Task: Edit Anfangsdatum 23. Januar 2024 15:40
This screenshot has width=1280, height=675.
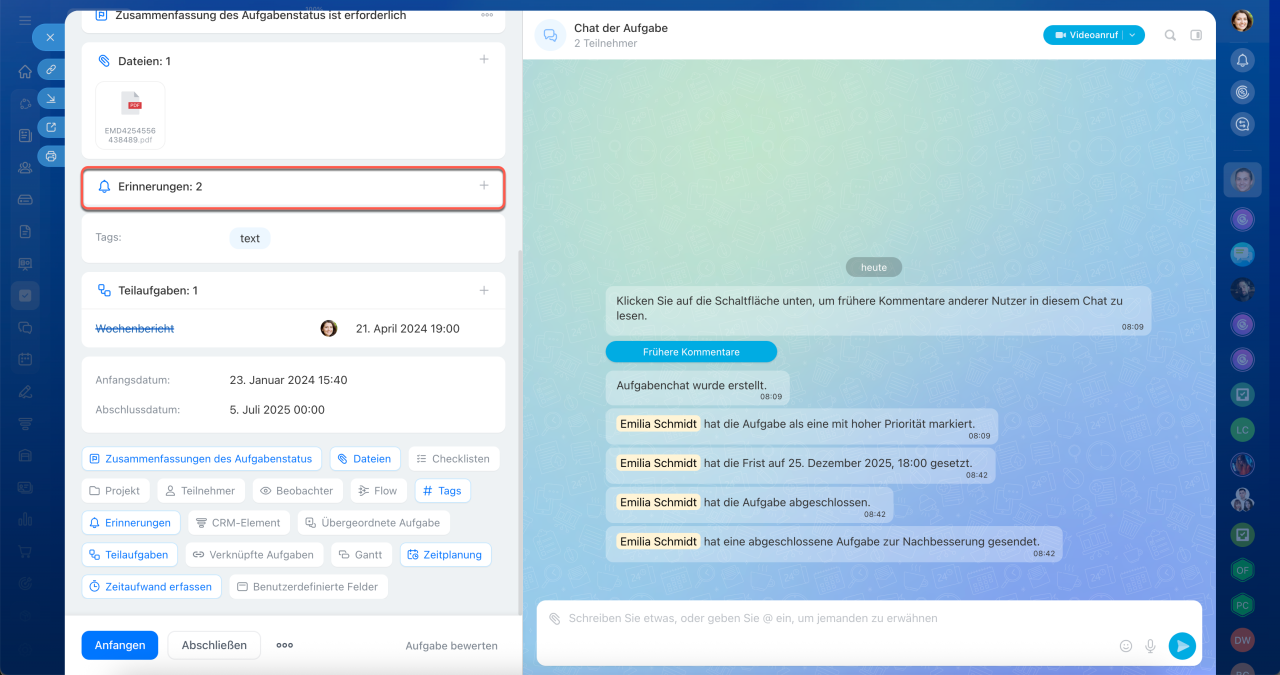Action: [289, 380]
